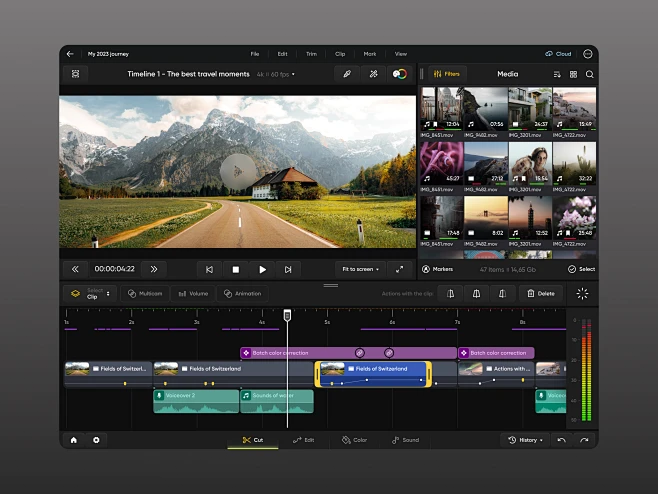Switch media panel to grid view
The height and width of the screenshot is (494, 658).
click(573, 74)
